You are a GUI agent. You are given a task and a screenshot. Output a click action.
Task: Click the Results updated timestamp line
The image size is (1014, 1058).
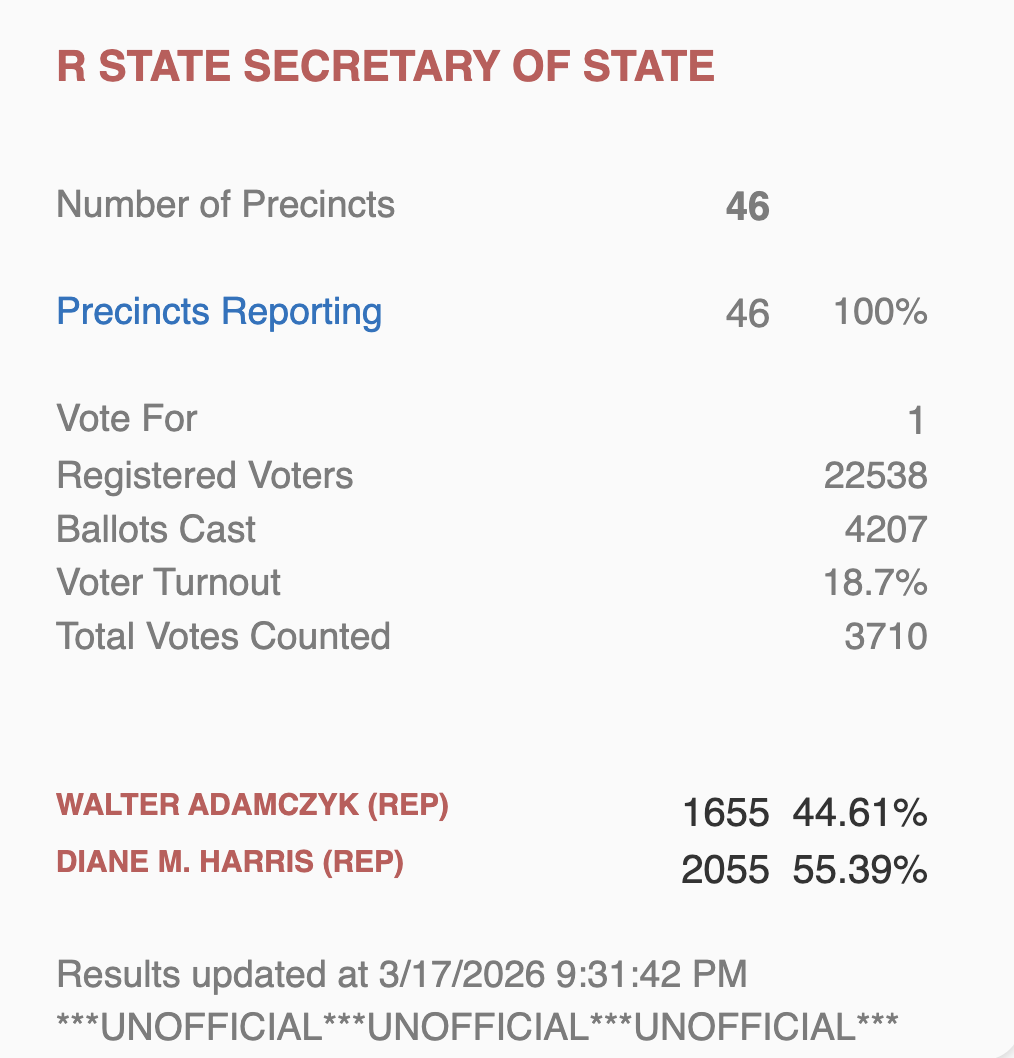coord(402,974)
